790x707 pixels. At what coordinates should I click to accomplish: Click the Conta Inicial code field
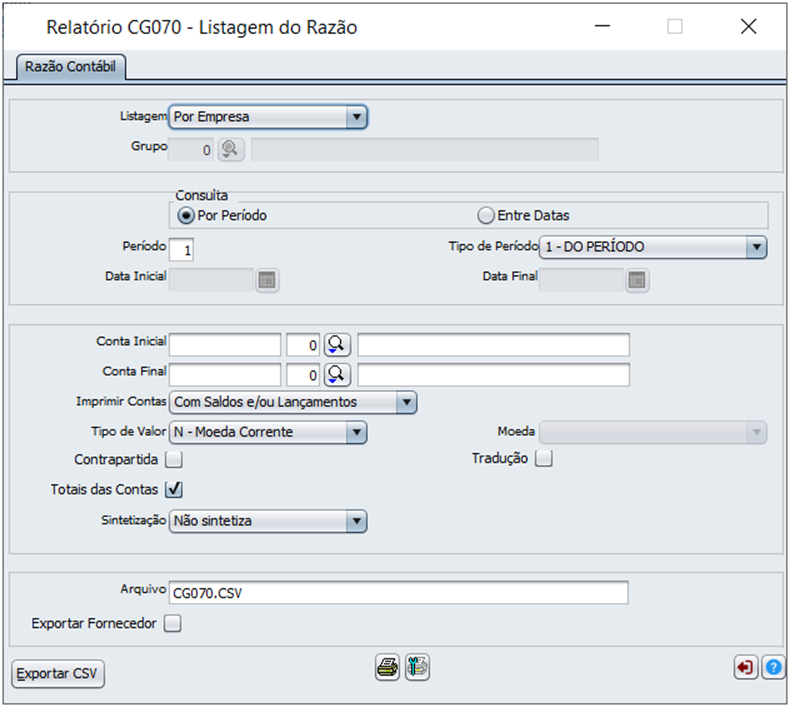coord(225,345)
